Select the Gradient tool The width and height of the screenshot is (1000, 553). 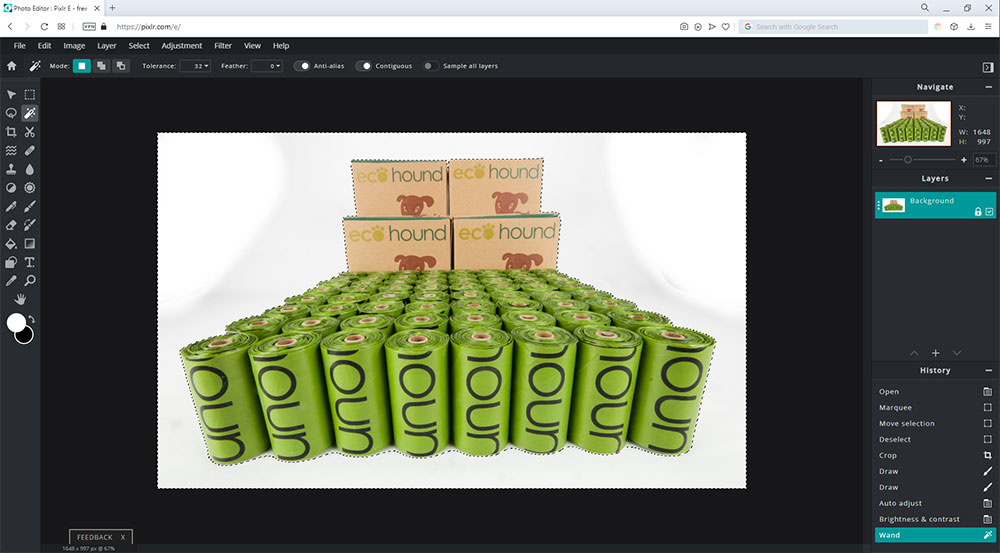coord(29,244)
